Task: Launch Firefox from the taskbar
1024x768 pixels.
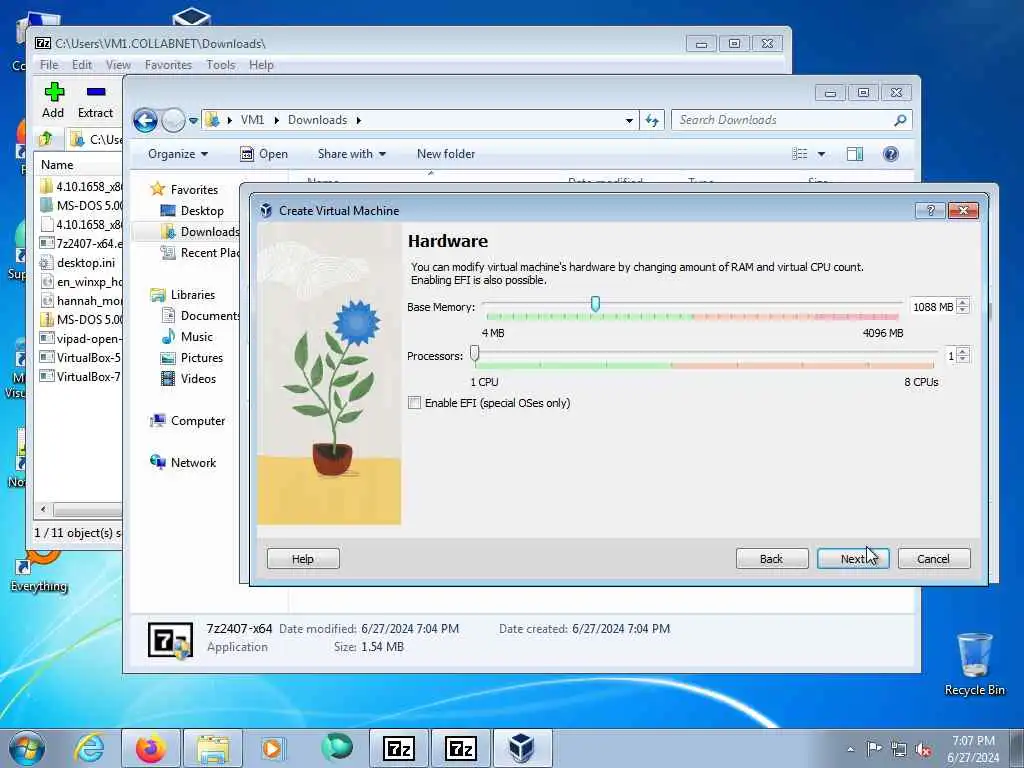Action: [x=151, y=748]
